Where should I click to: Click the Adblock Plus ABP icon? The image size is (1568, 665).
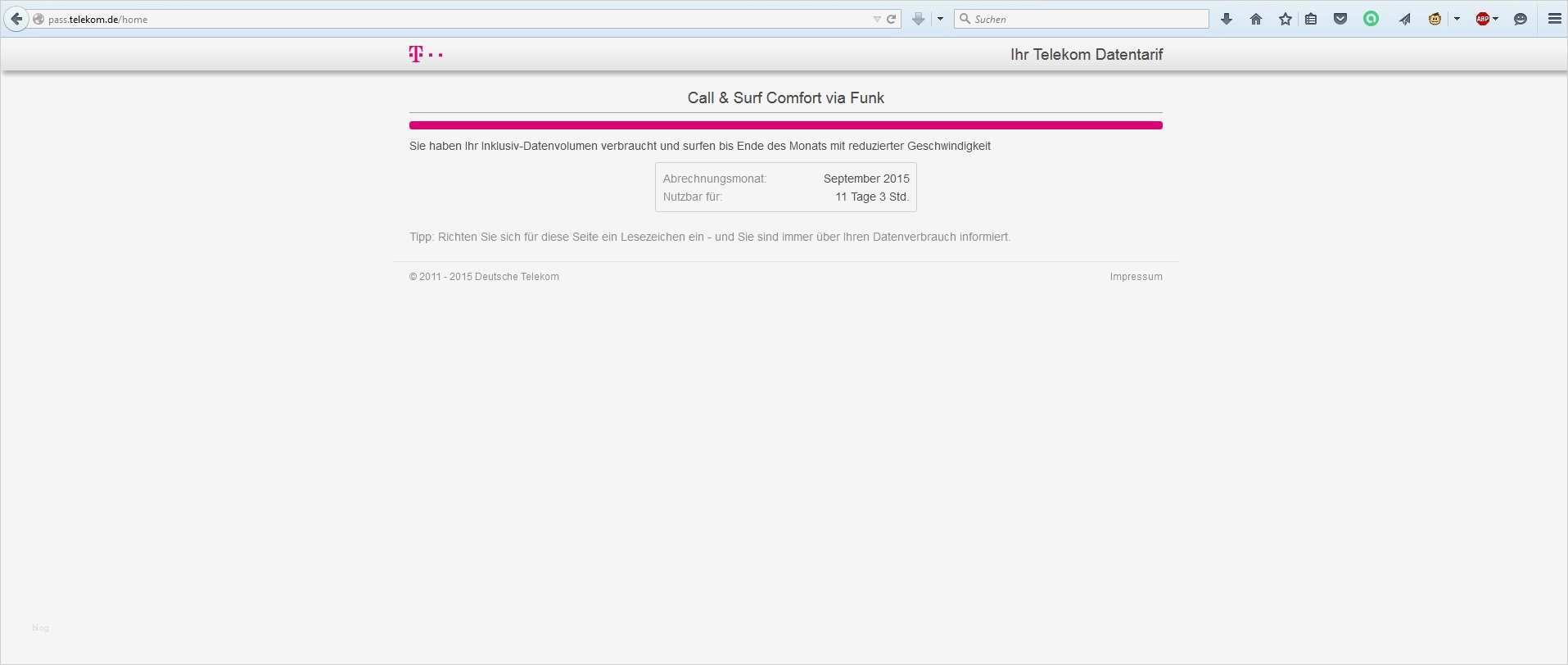pyautogui.click(x=1482, y=19)
